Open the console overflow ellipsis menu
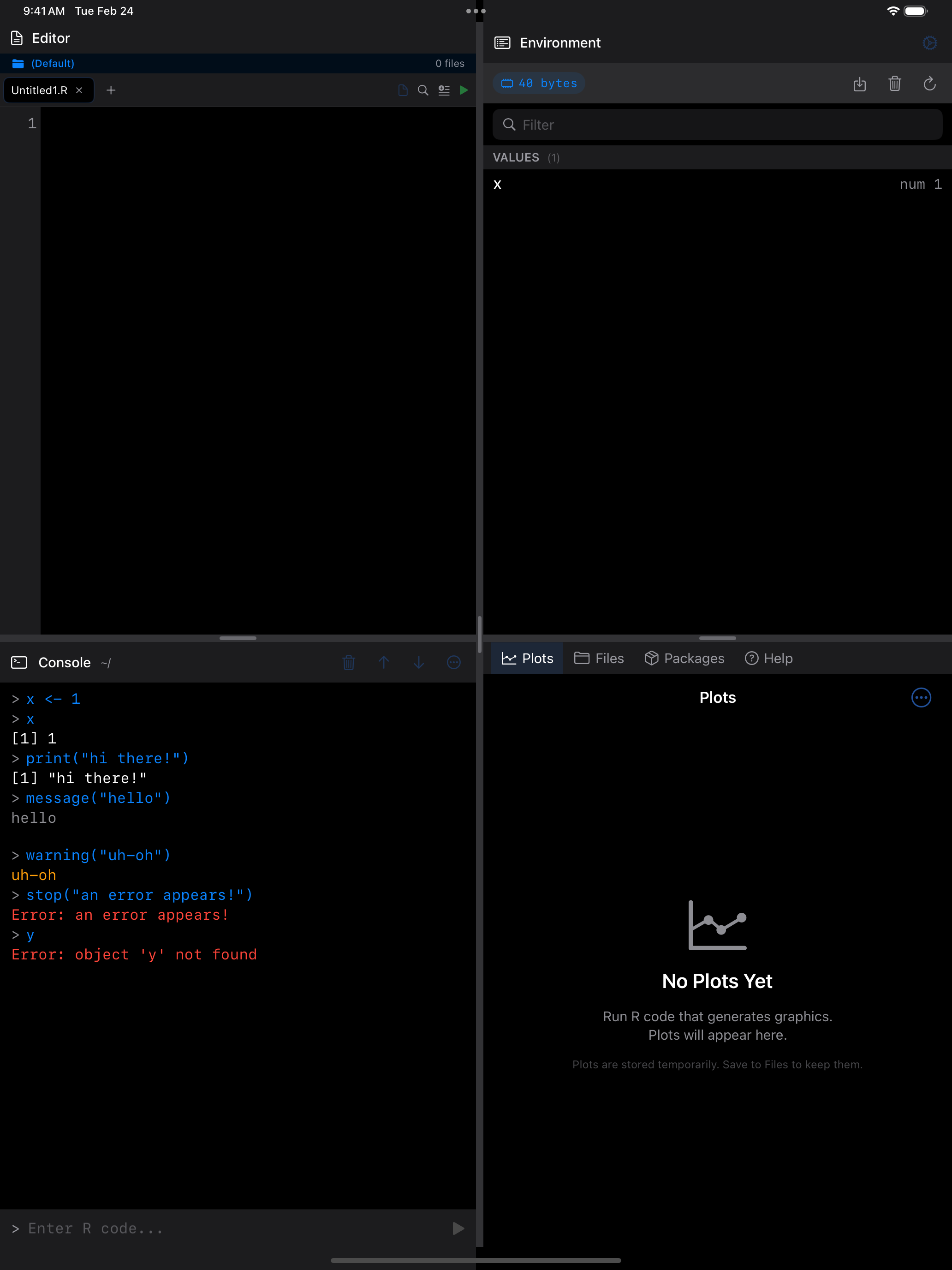This screenshot has width=952, height=1270. coord(453,662)
